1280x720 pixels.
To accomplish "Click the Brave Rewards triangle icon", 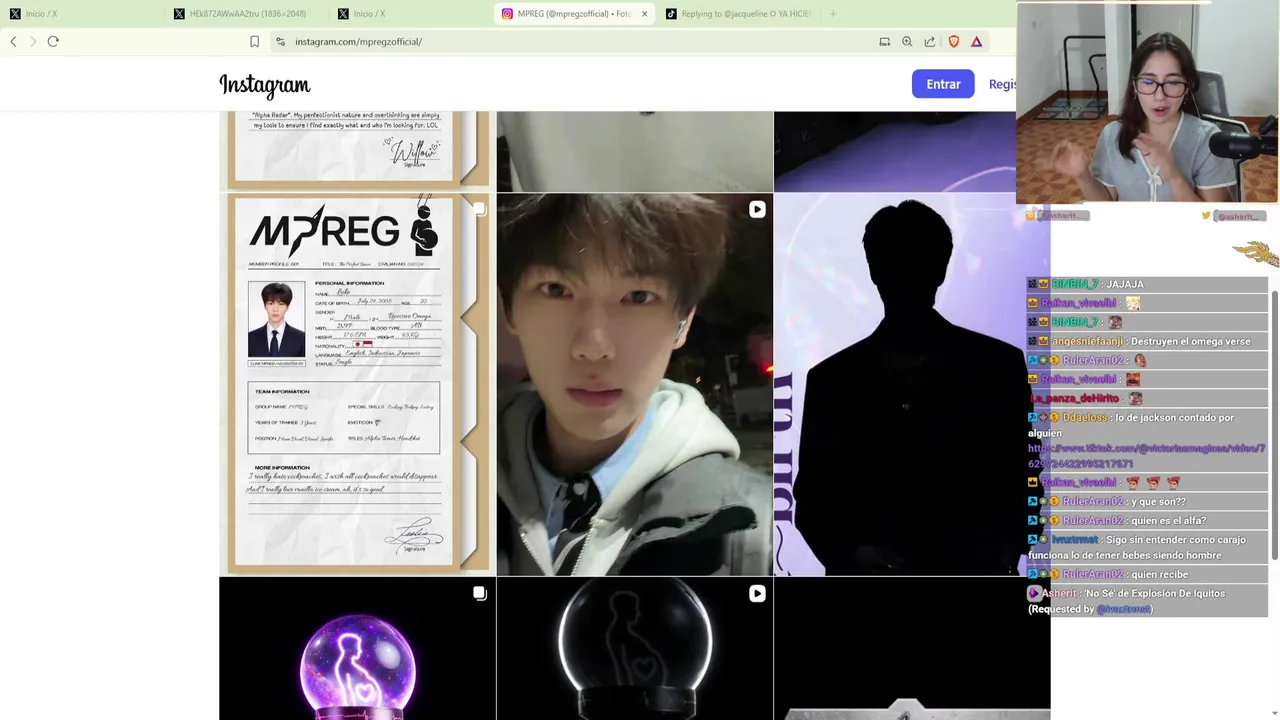I will click(977, 42).
